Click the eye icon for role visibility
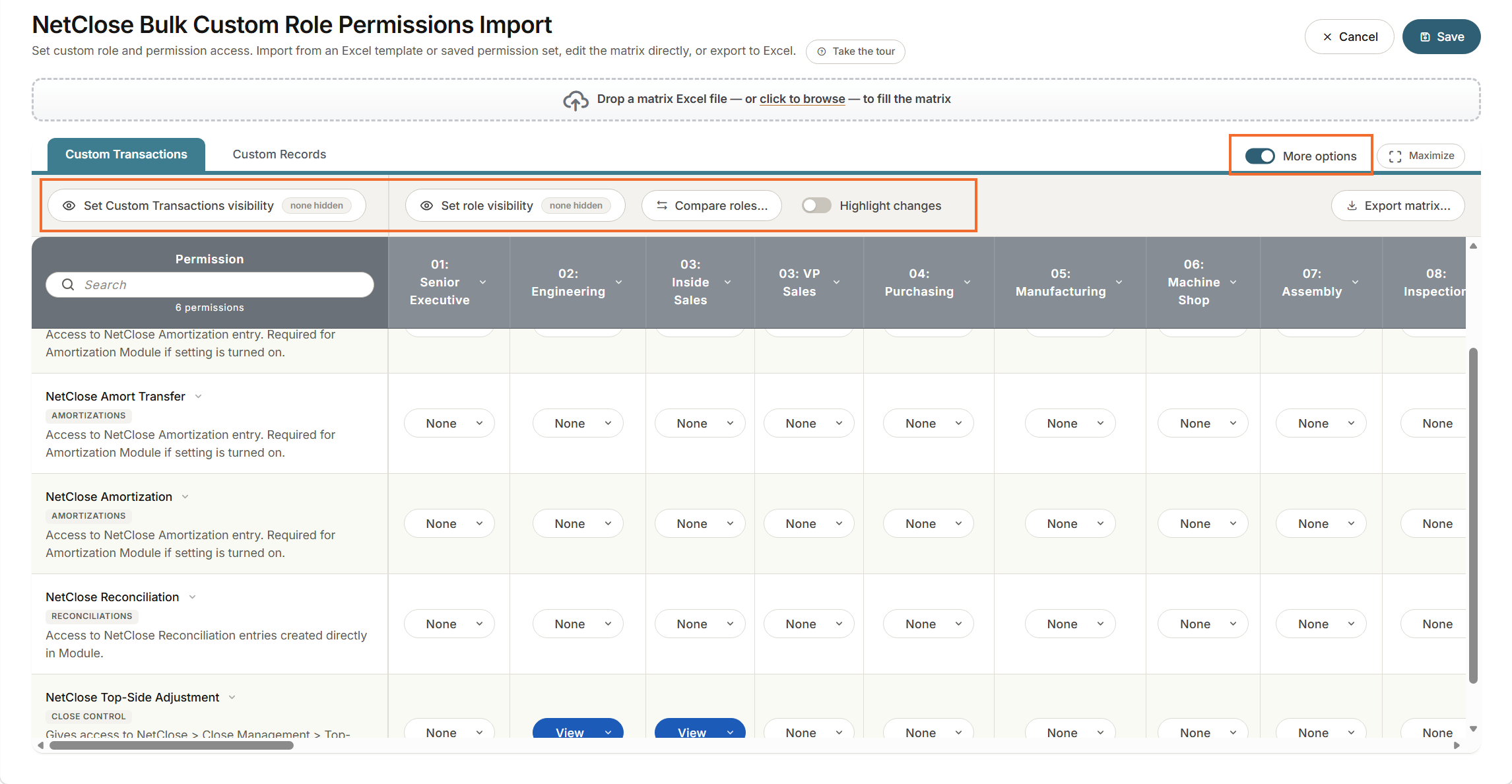Screen dimensions: 1512x784 coord(427,206)
